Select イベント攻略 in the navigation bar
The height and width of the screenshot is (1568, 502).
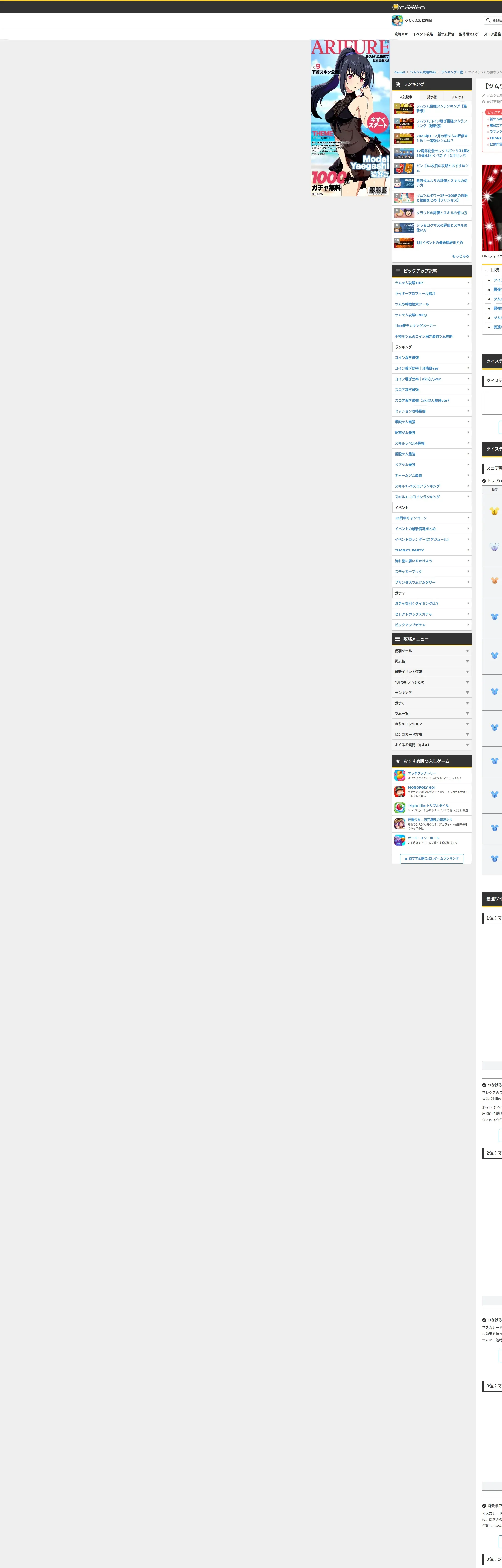(422, 34)
